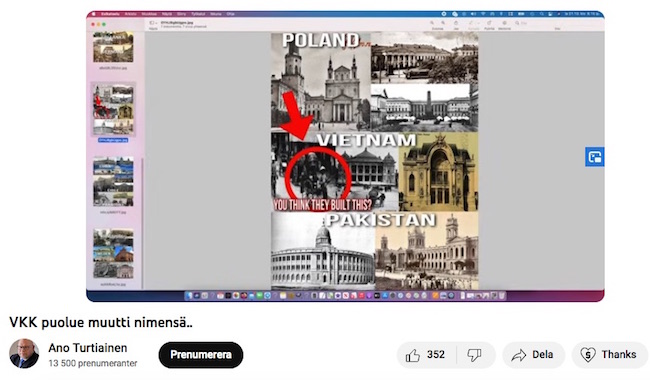The height and width of the screenshot is (380, 650).
Task: Select the third sidebar thumbnail with blue skies
Action: (113, 182)
